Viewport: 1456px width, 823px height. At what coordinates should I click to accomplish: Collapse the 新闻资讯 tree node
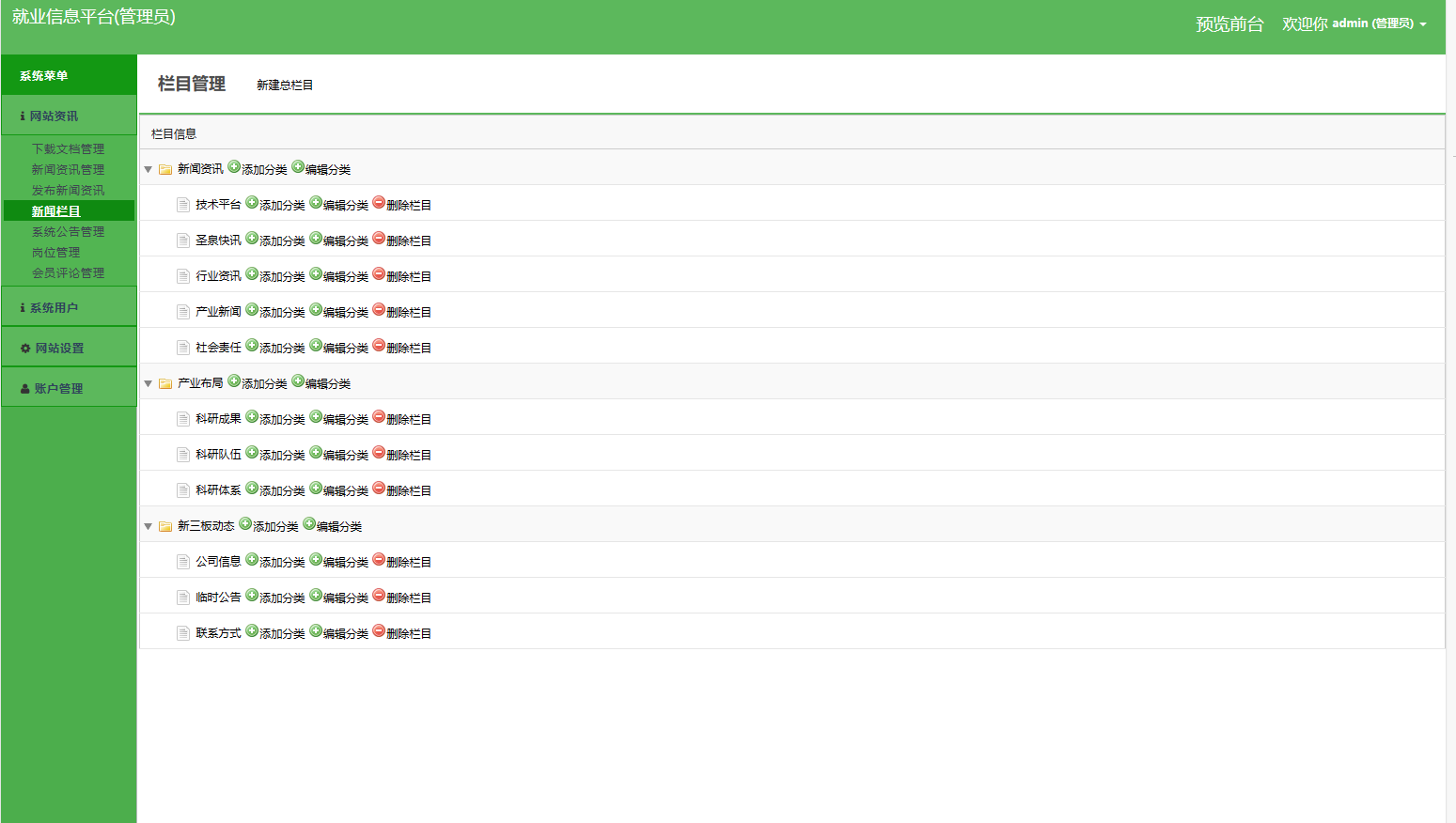tap(148, 170)
